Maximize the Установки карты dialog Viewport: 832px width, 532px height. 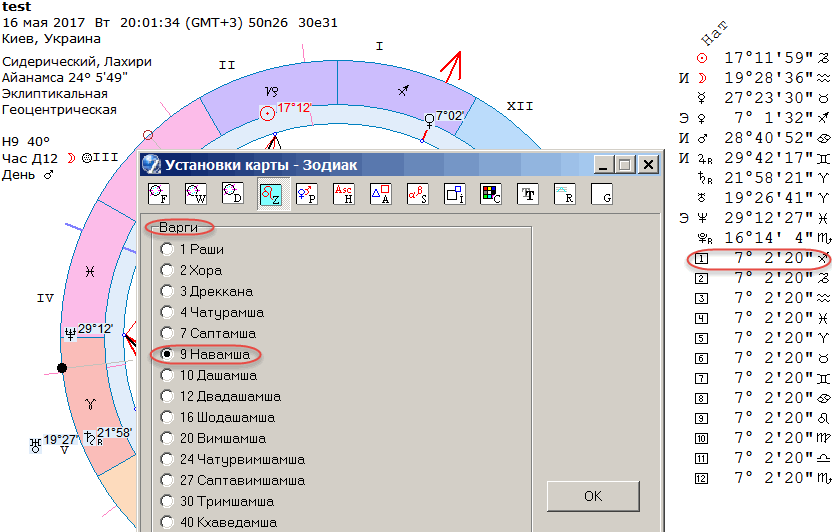point(625,165)
